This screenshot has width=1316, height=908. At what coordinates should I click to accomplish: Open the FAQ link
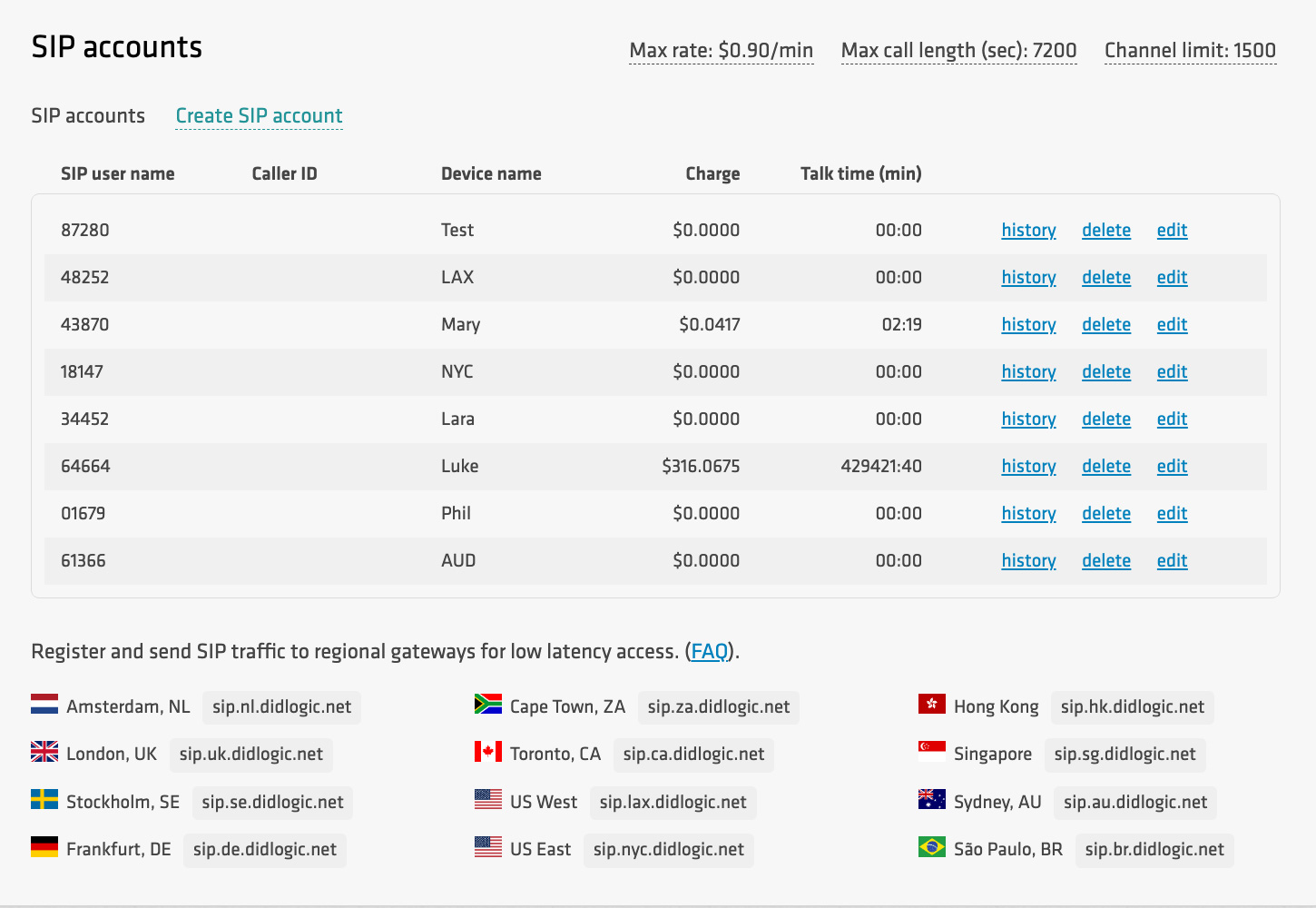(710, 652)
